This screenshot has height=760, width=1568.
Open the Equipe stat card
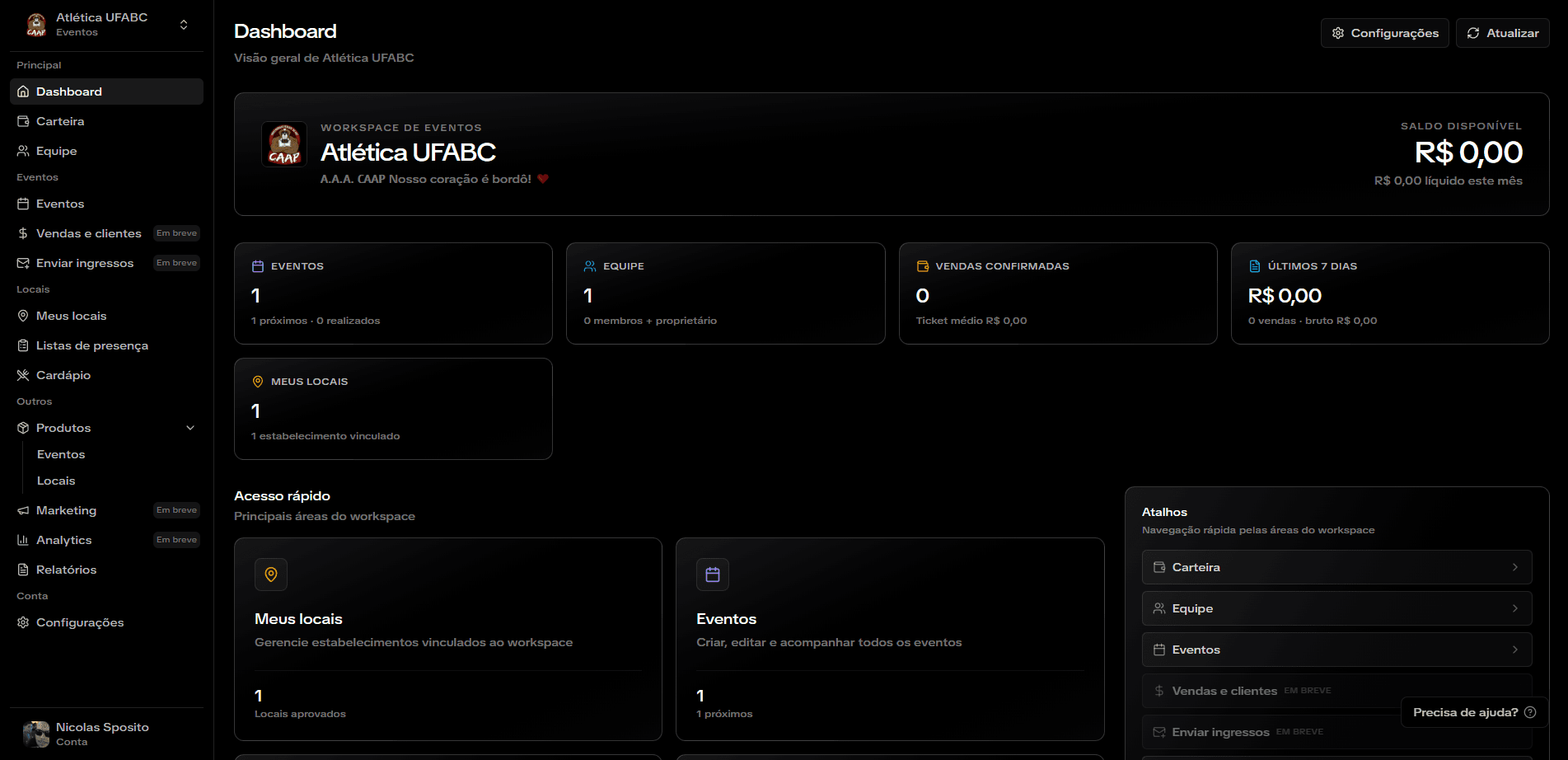[725, 293]
